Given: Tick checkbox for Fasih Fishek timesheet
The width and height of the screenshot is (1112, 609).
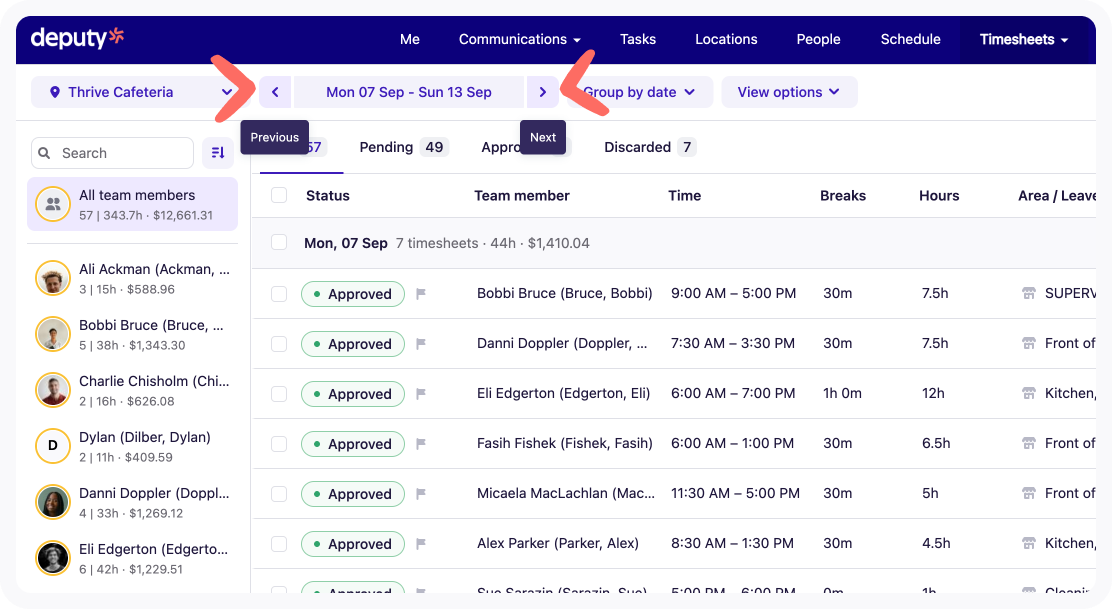Looking at the screenshot, I should [x=279, y=444].
